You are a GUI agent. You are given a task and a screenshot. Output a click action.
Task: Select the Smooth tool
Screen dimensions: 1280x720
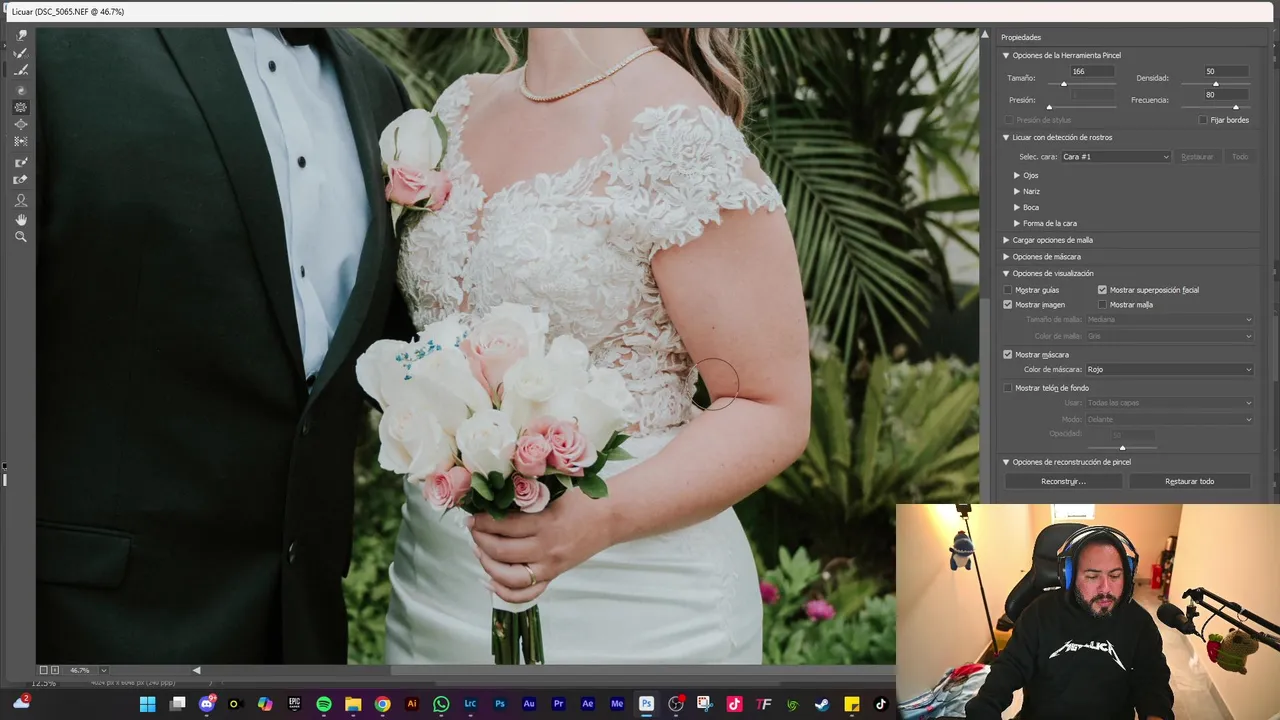[21, 71]
